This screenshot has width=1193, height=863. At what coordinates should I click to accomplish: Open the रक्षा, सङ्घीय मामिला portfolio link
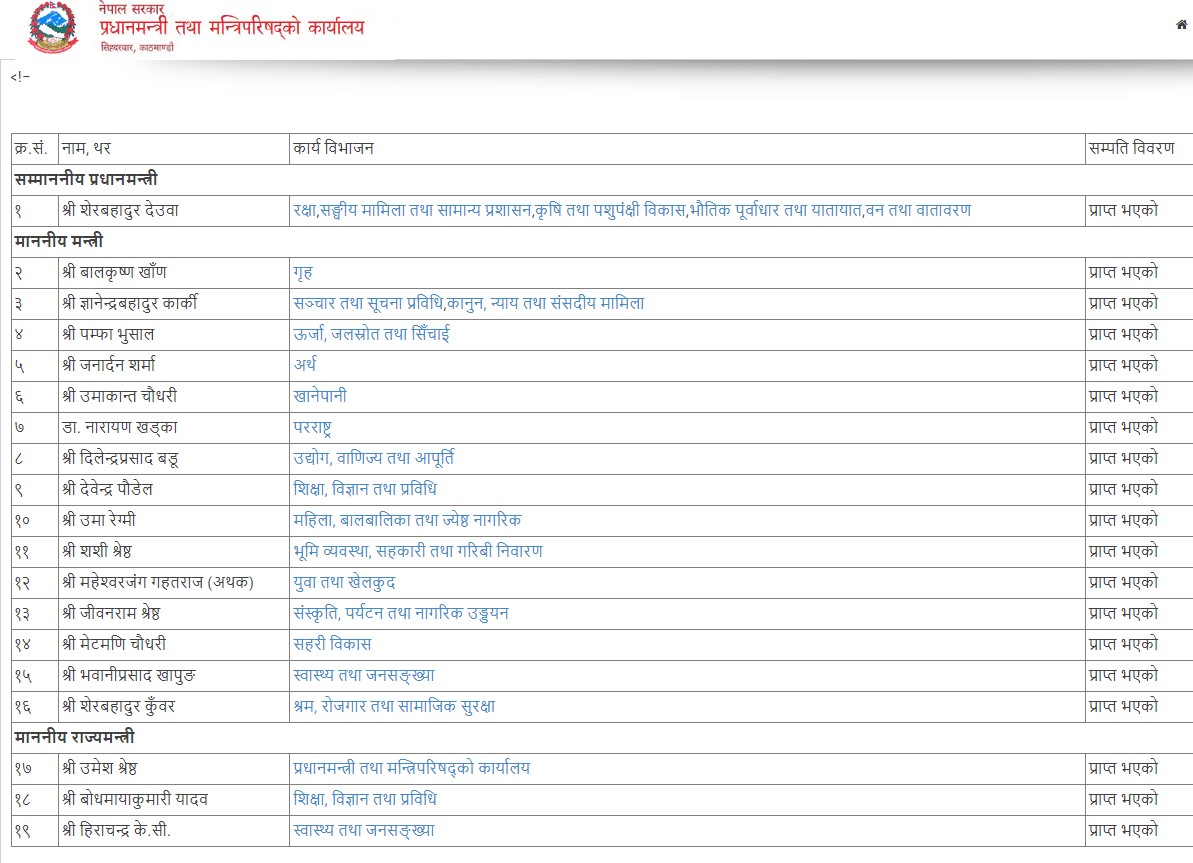632,210
